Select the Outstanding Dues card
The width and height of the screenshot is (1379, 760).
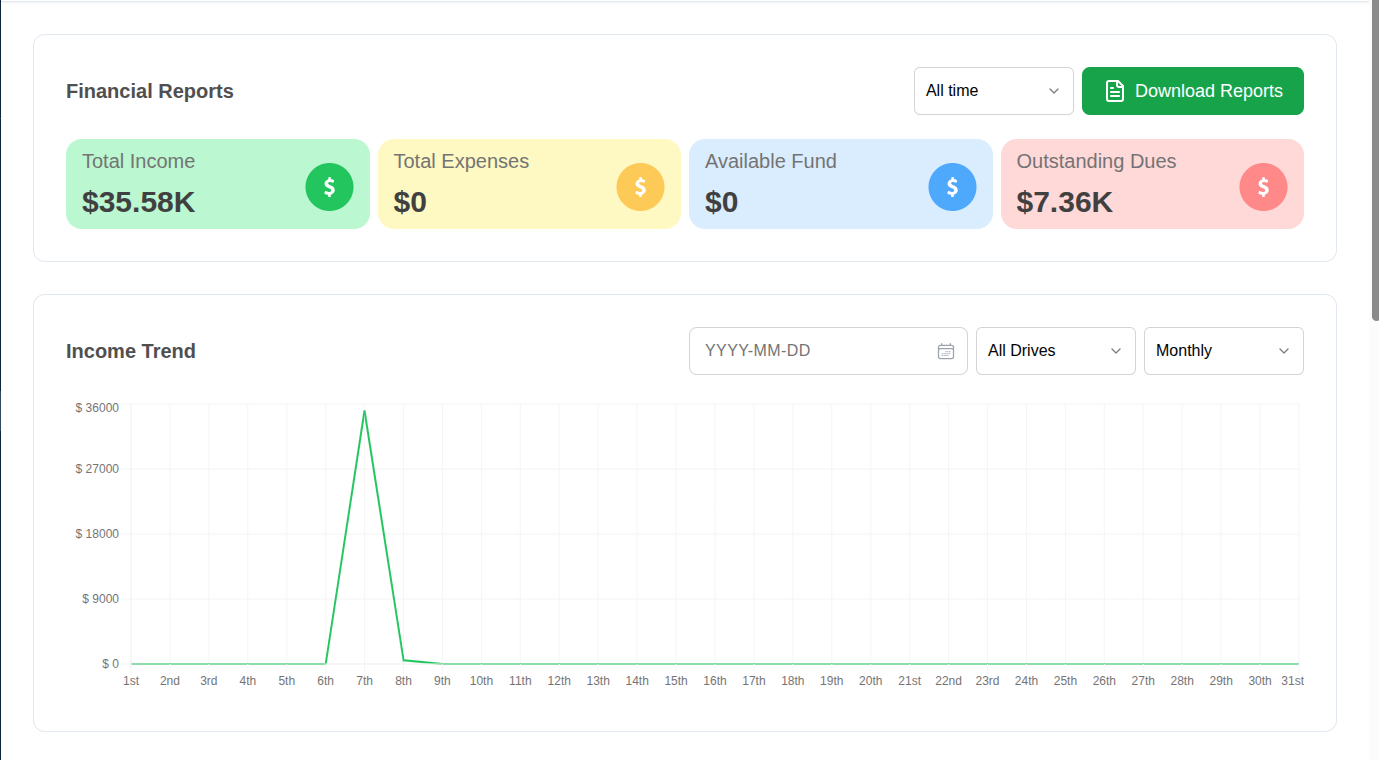pyautogui.click(x=1152, y=184)
